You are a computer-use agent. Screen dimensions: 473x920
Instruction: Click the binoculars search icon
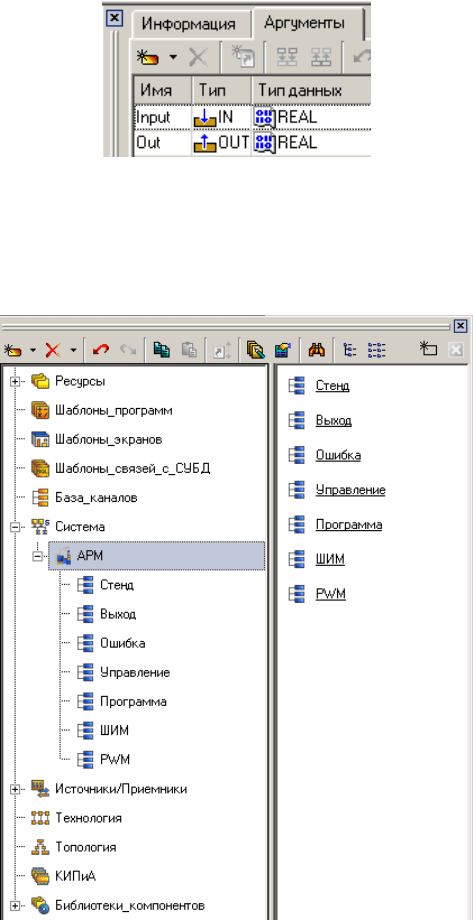(x=316, y=350)
